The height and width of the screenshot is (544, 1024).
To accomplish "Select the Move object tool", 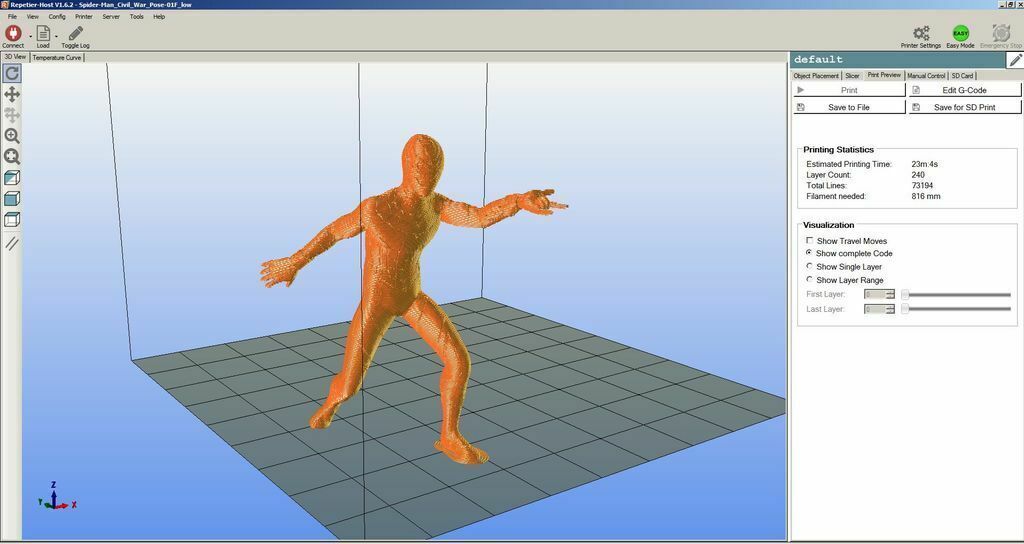I will tap(12, 115).
